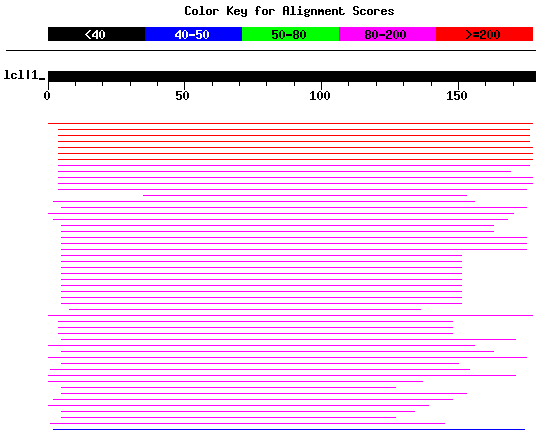This screenshot has height=433, width=539.
Task: Click the black lcl|1_ query bar
Action: click(292, 76)
